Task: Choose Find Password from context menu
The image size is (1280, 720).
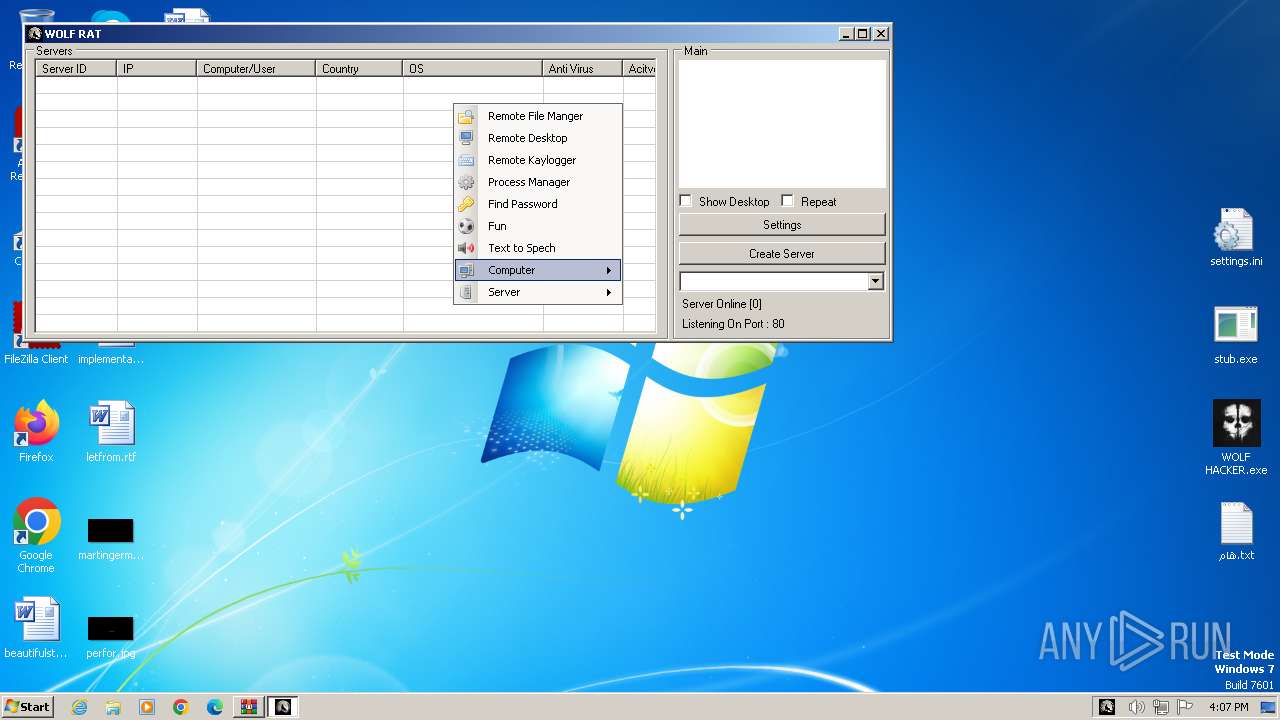Action: (538, 204)
